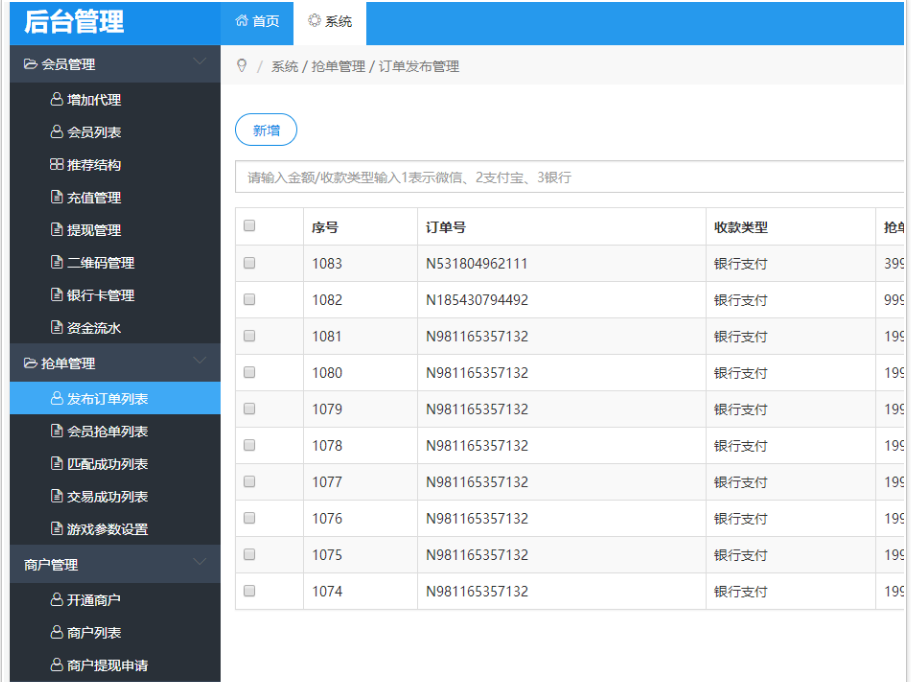Viewport: 911px width, 682px height.
Task: Switch to the 首页 tab
Action: pos(257,22)
